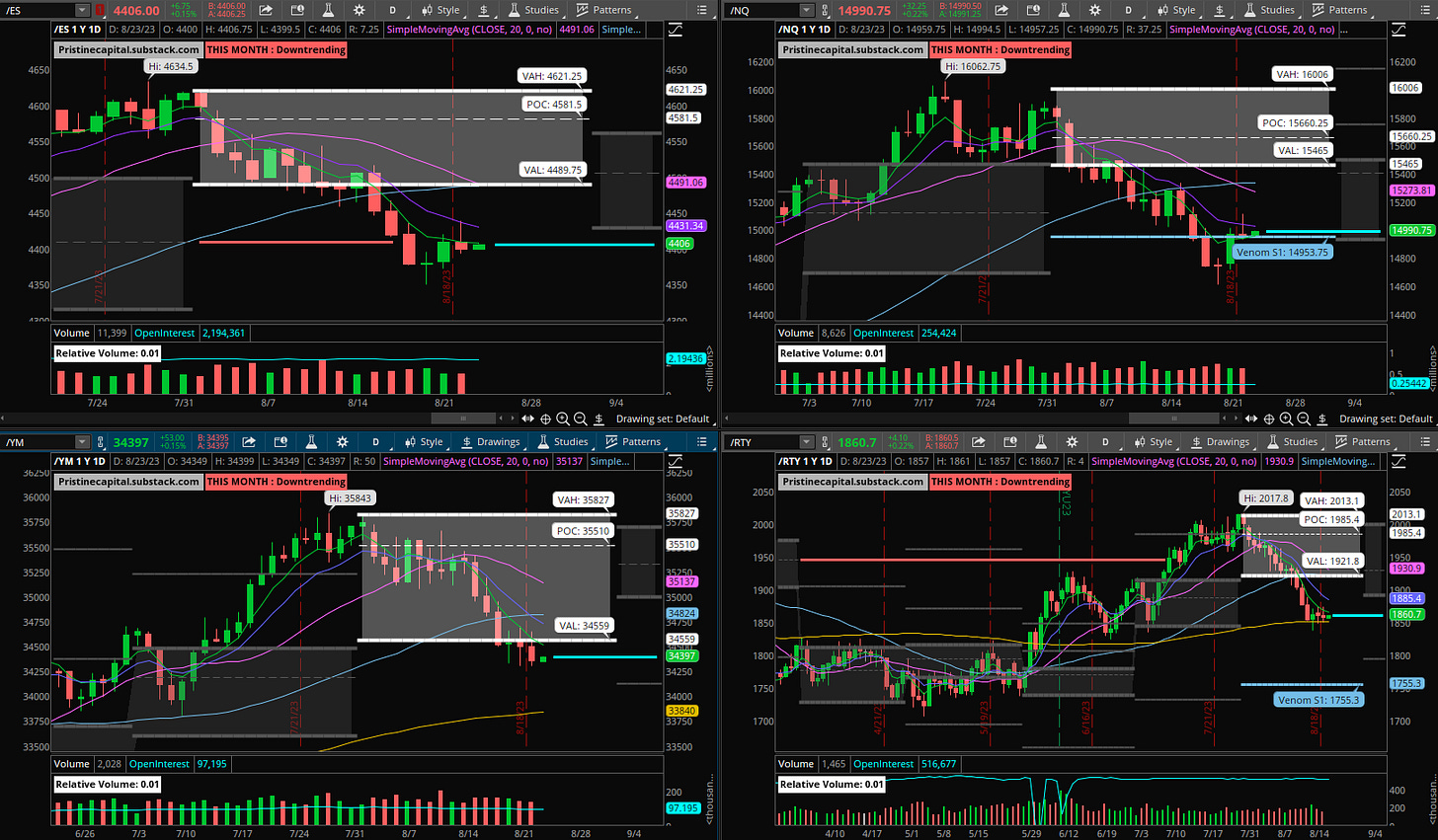Screen dimensions: 1438x840
Task: Open the D timeframe dropdown on the /YM chart
Action: click(376, 441)
